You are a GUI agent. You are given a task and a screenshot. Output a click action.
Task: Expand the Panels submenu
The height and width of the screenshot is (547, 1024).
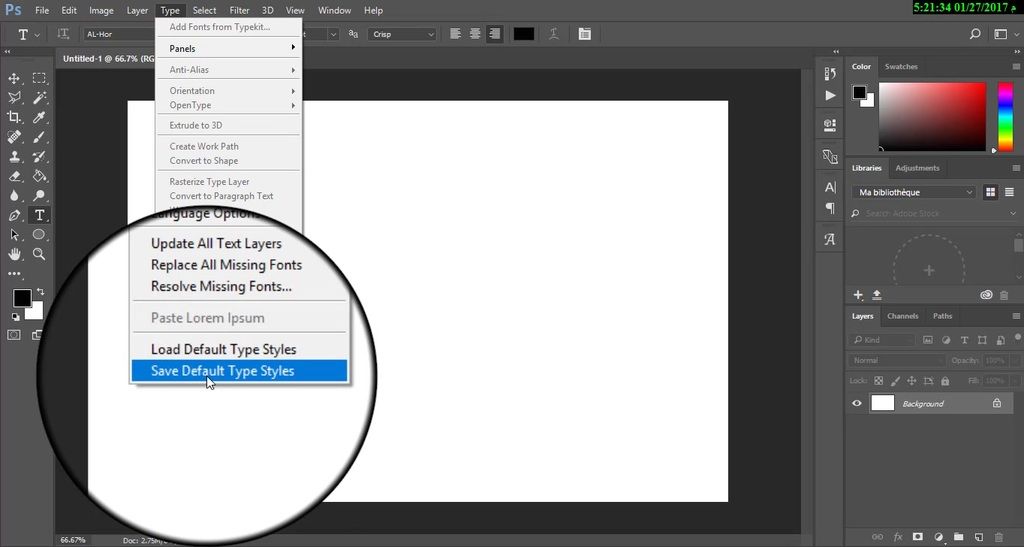coord(229,48)
